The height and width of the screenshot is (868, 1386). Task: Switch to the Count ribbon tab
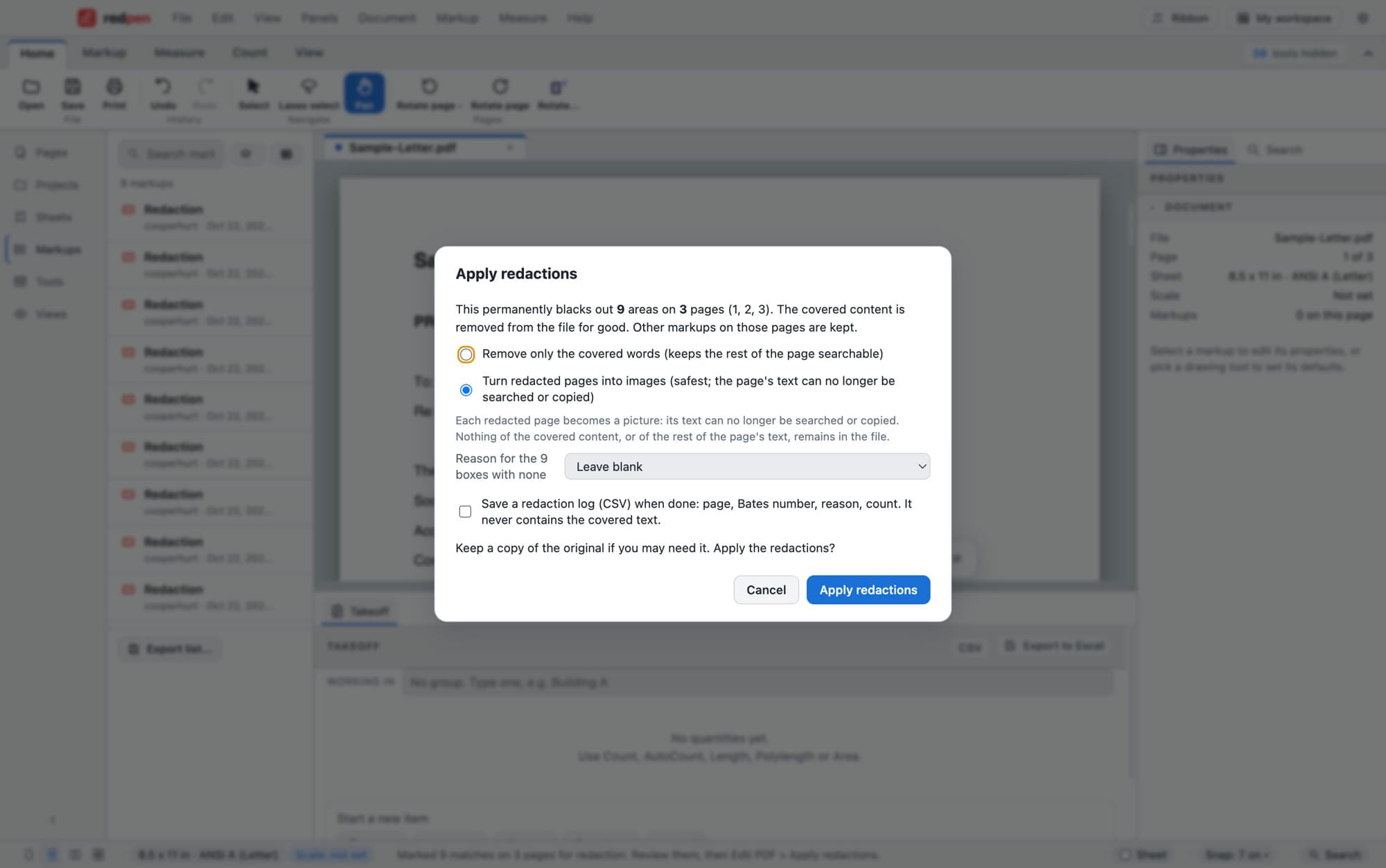(x=249, y=53)
